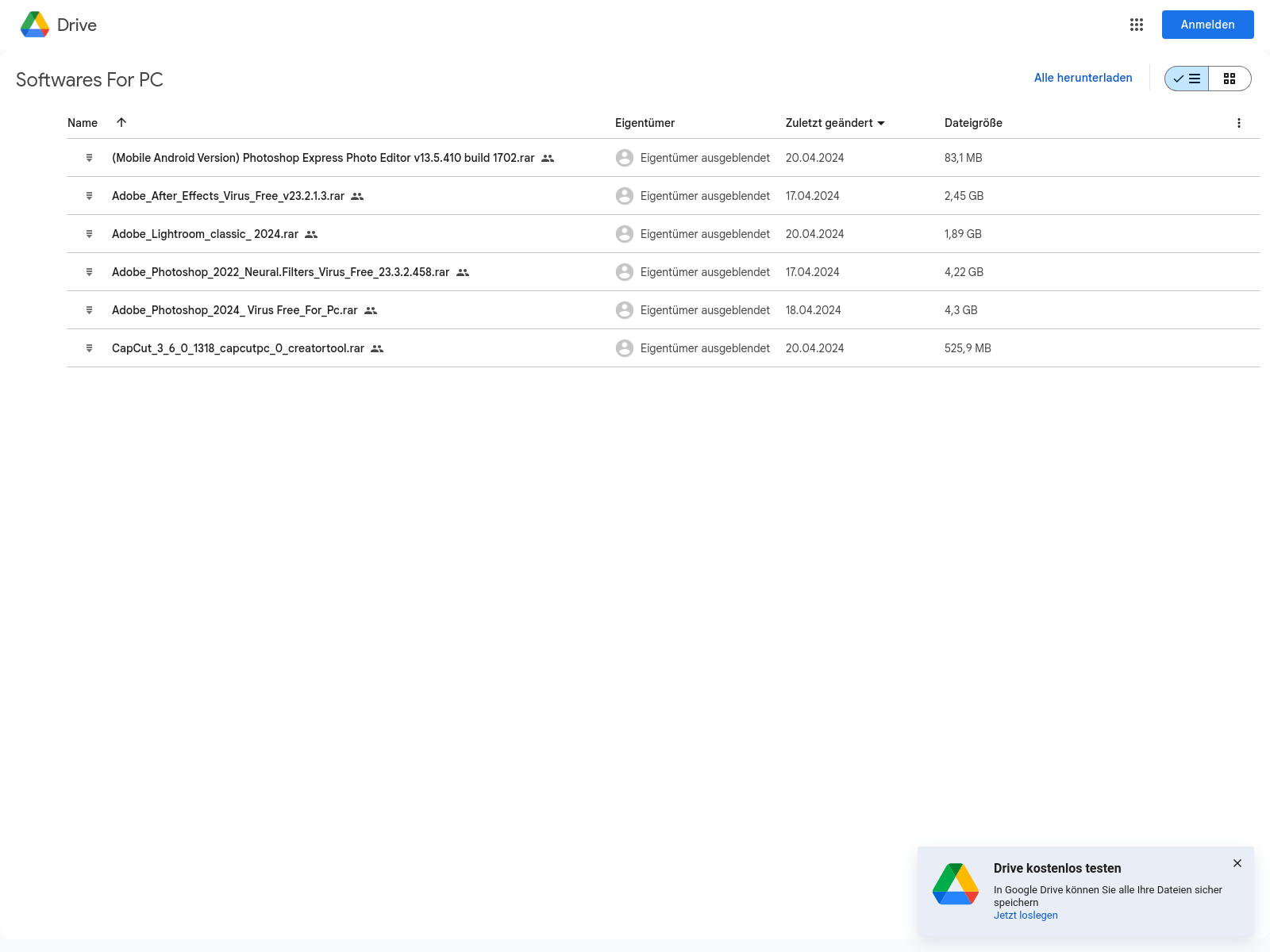
Task: Click archive icon of Photoshop_2022 file
Action: click(89, 272)
